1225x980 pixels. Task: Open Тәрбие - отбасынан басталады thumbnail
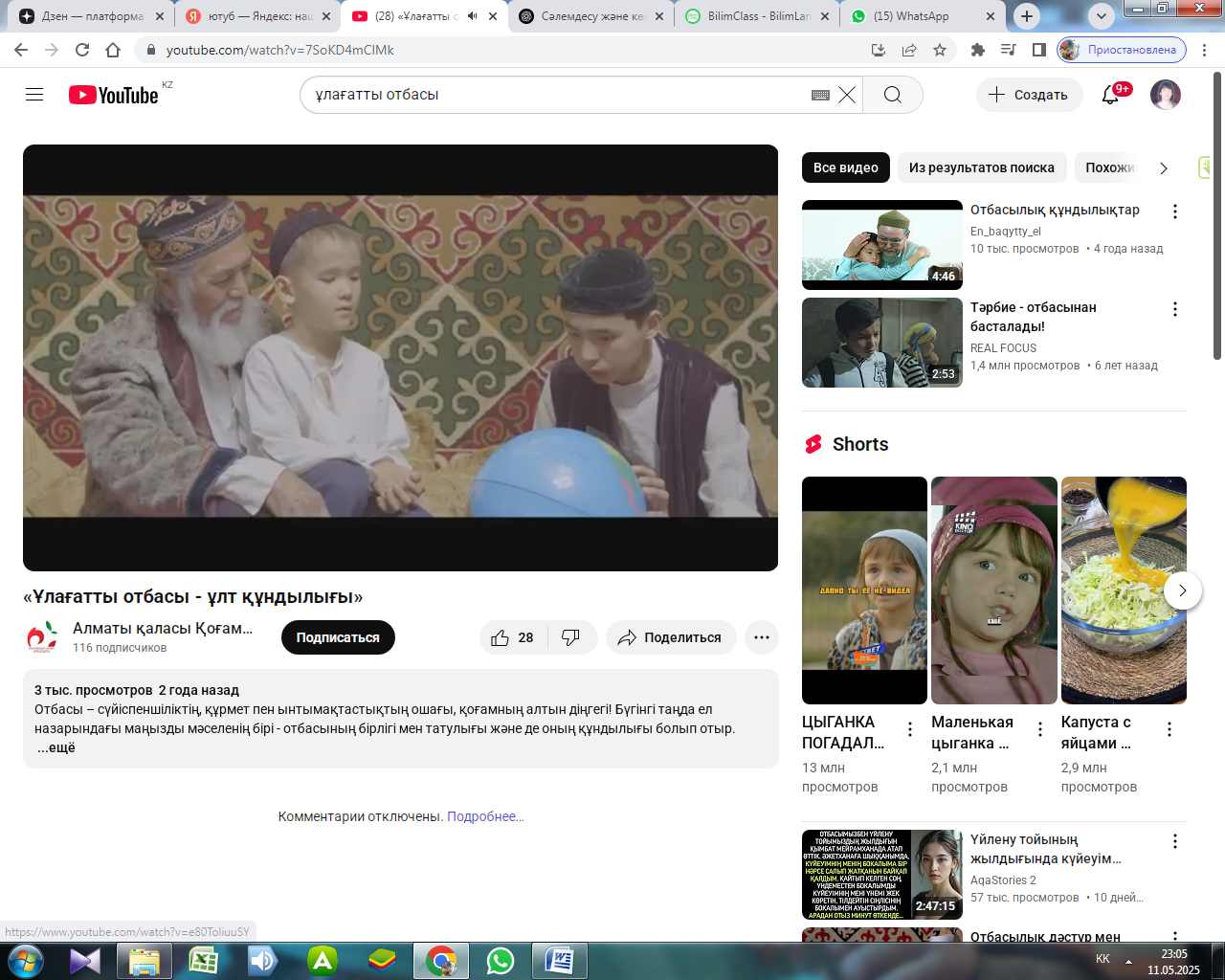coord(882,343)
